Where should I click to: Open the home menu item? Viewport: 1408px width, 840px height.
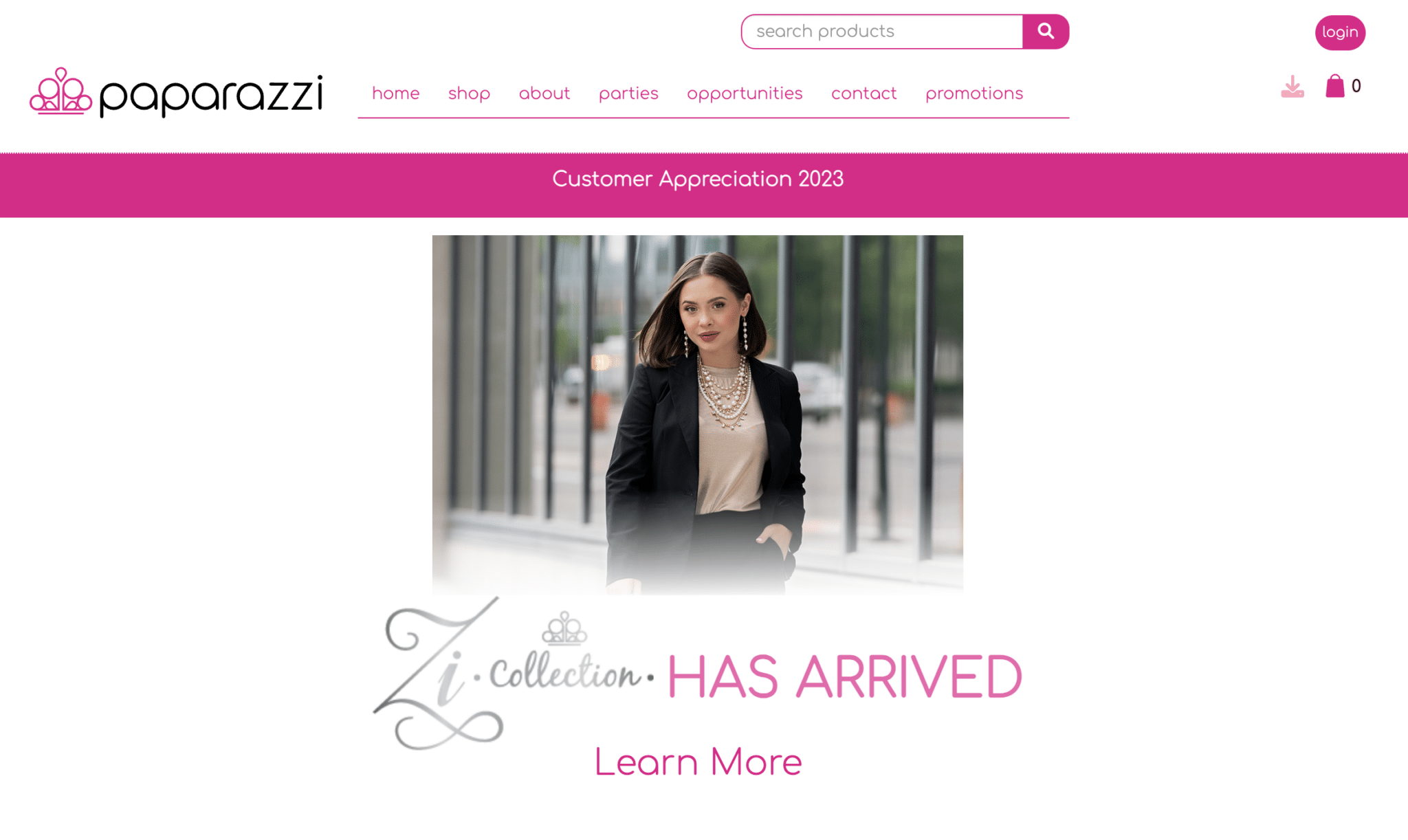point(396,93)
